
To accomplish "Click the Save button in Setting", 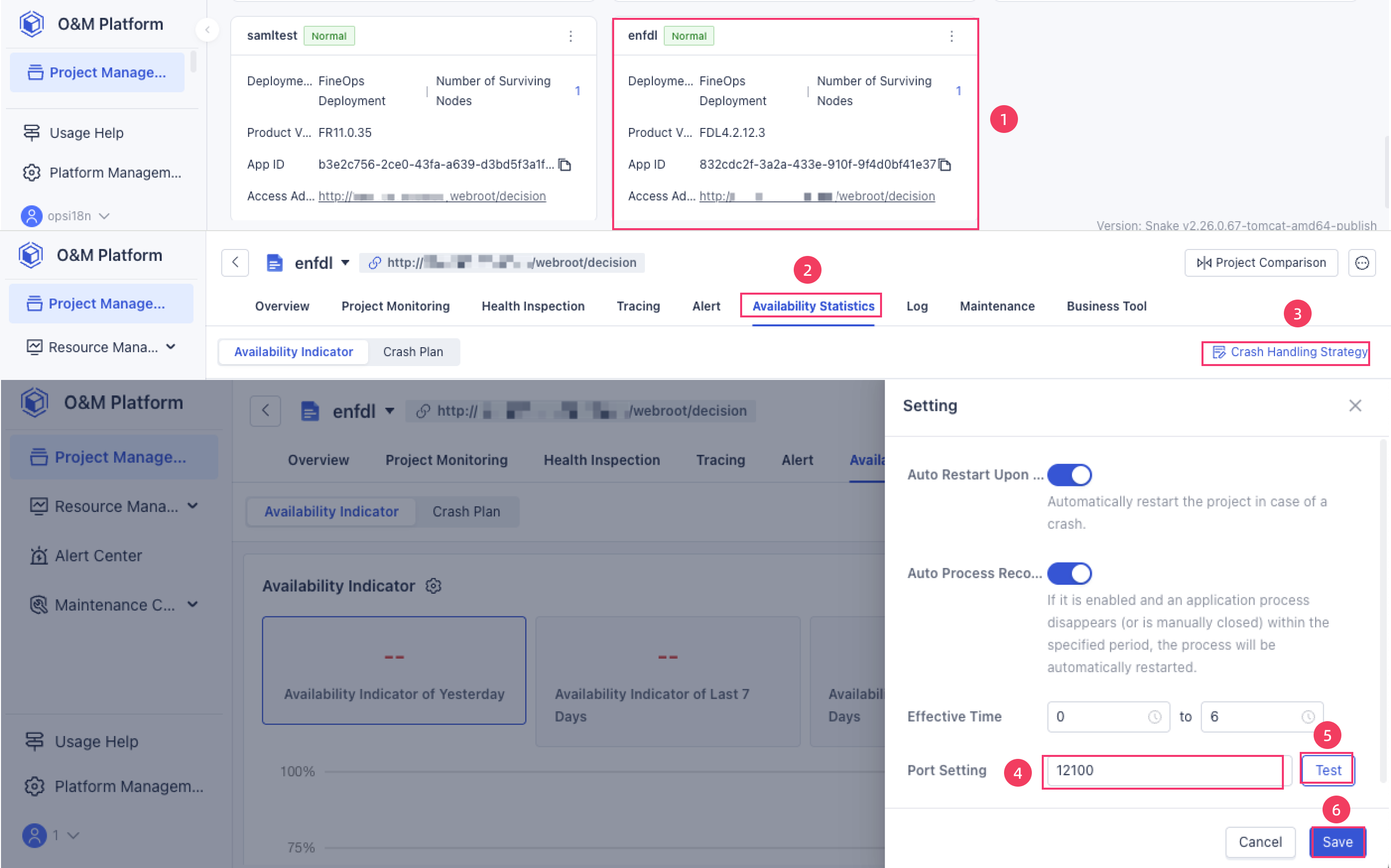I will [1337, 842].
